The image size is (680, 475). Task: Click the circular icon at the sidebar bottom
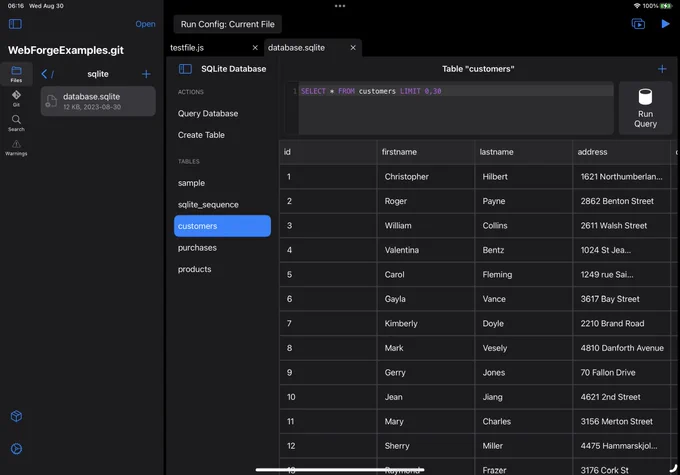pyautogui.click(x=16, y=449)
